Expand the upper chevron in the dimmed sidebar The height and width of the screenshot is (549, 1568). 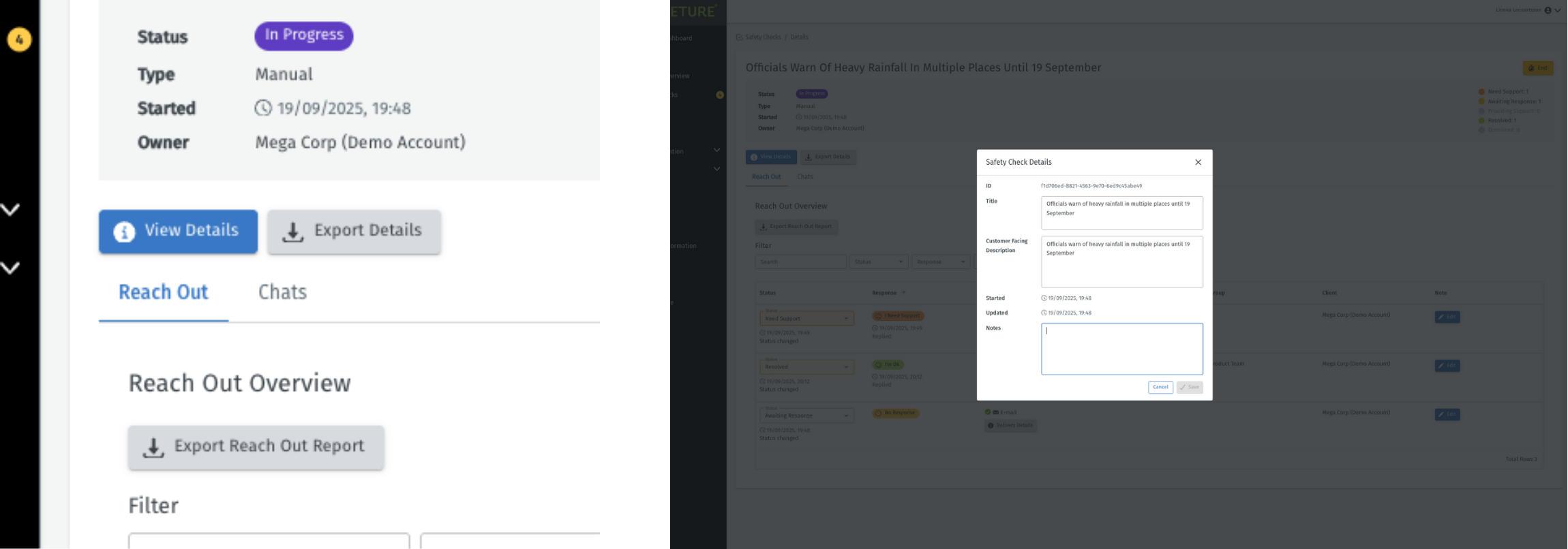(717, 150)
